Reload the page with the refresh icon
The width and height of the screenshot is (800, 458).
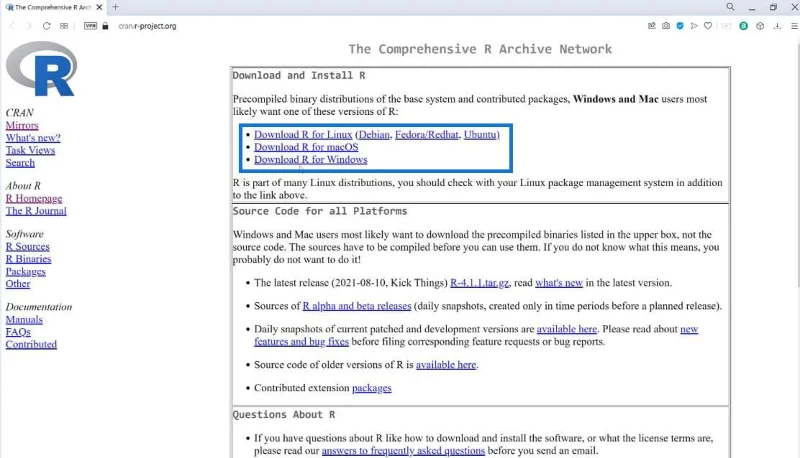(x=46, y=26)
